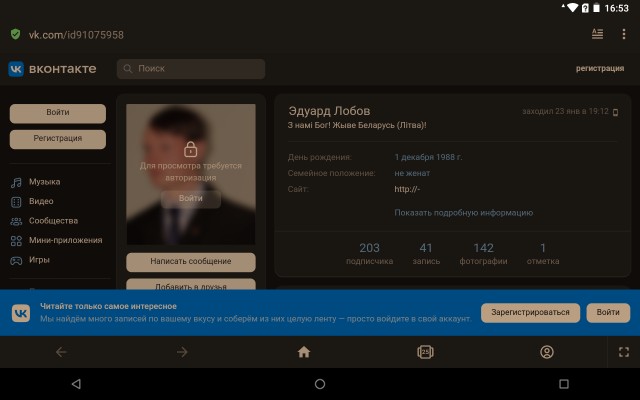Click the mini-apps grid icon
The width and height of the screenshot is (640, 400).
[16, 241]
